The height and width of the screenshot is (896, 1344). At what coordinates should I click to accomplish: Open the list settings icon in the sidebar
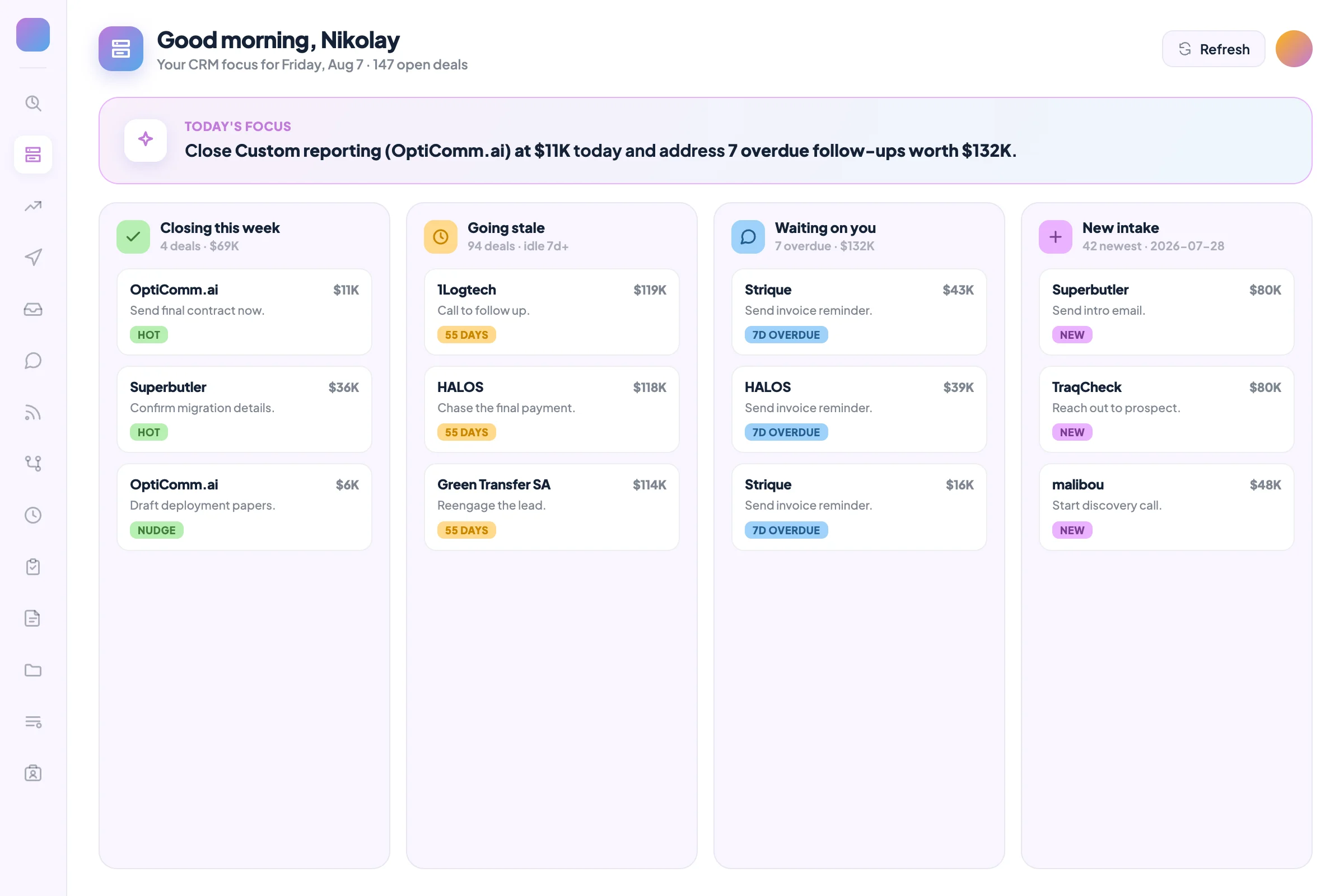(33, 722)
